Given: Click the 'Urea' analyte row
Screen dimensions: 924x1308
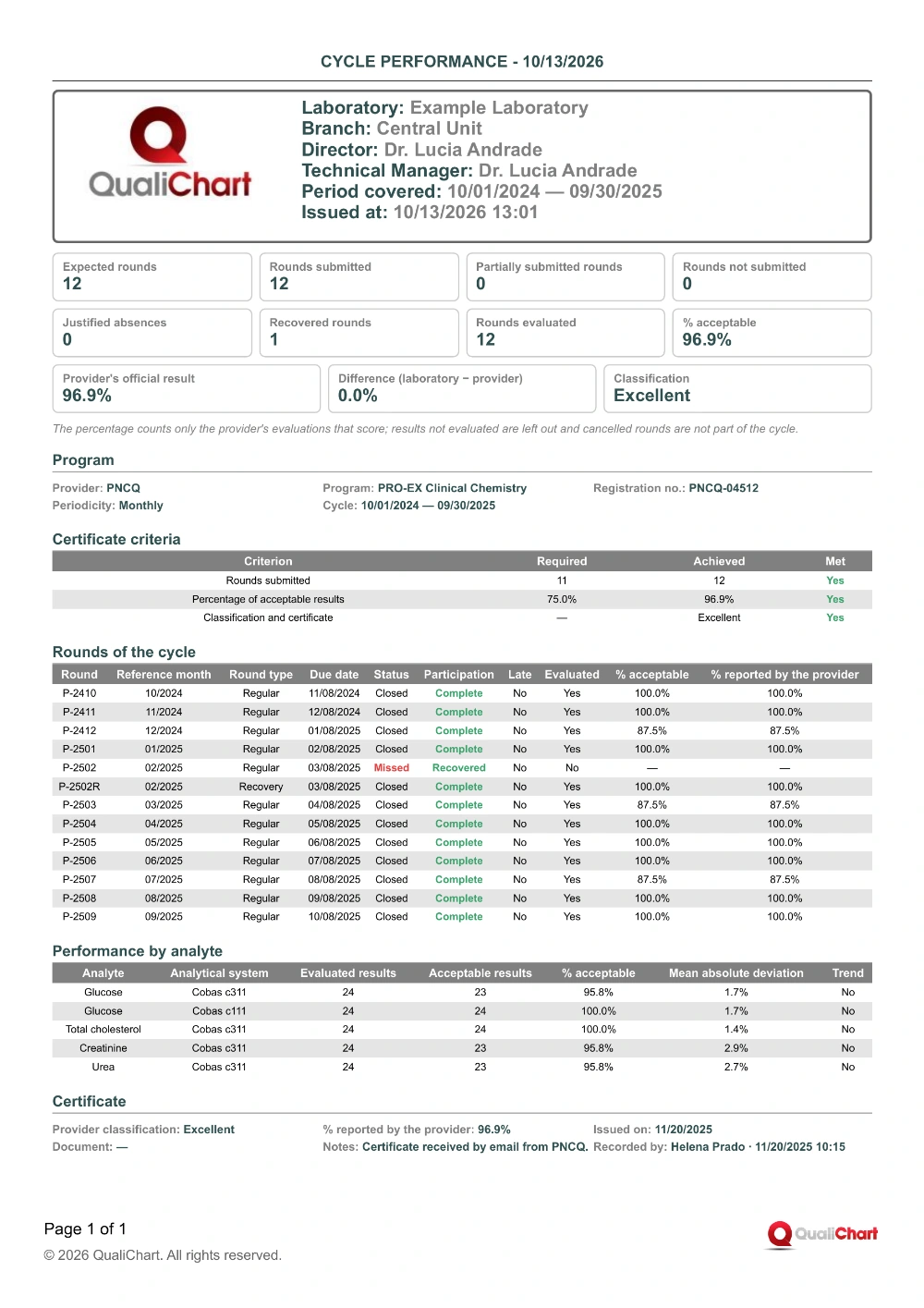Looking at the screenshot, I should tap(462, 1067).
